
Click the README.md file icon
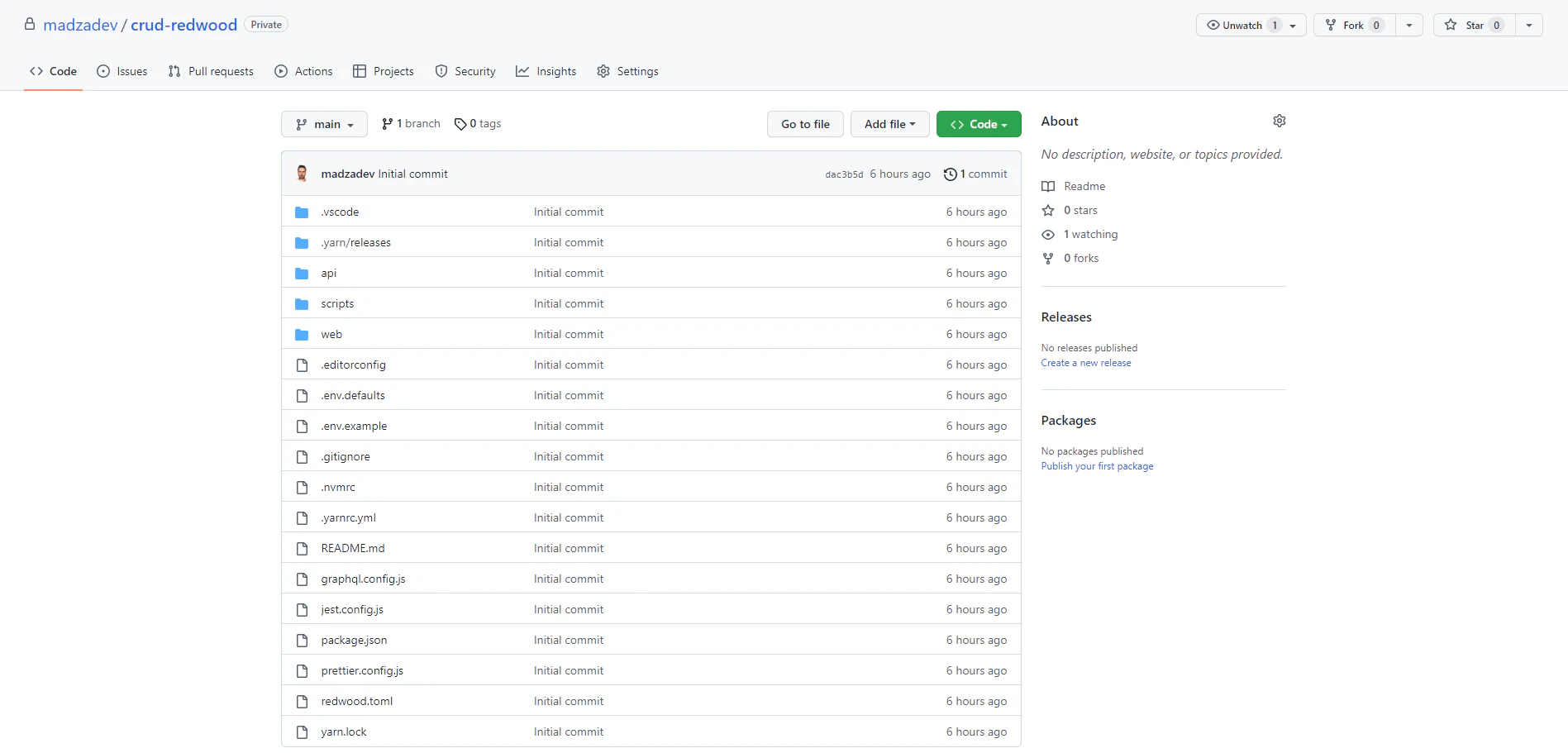tap(302, 548)
